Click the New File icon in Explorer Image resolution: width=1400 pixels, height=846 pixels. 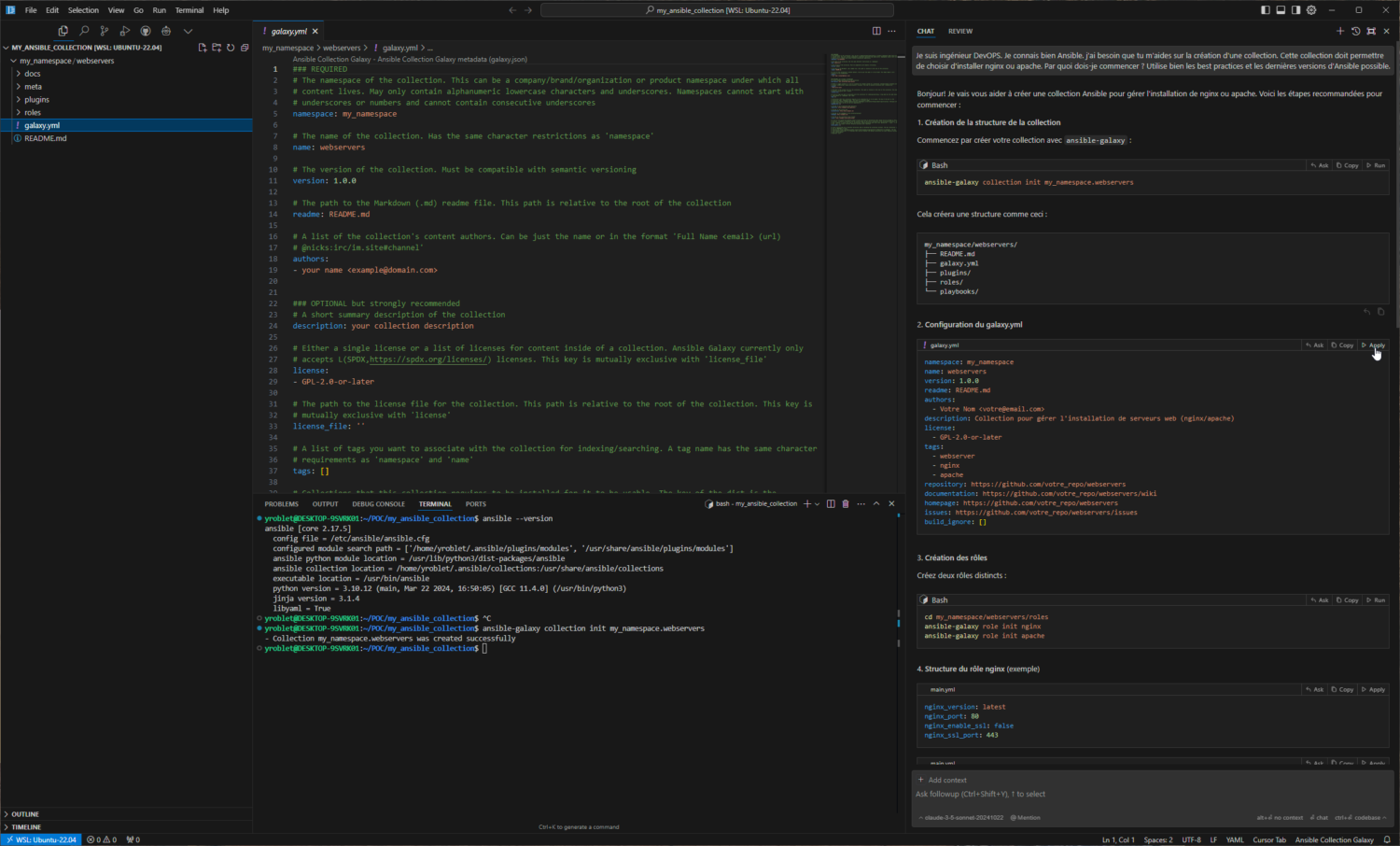203,48
